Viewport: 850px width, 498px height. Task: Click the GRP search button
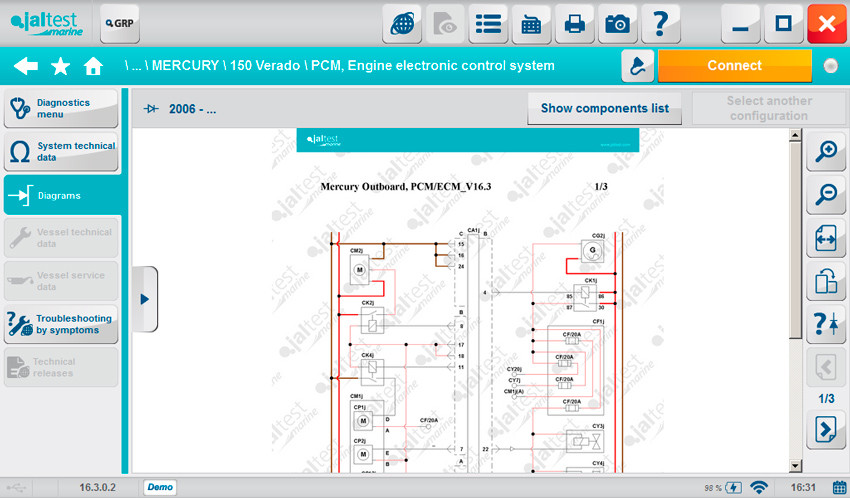(120, 22)
